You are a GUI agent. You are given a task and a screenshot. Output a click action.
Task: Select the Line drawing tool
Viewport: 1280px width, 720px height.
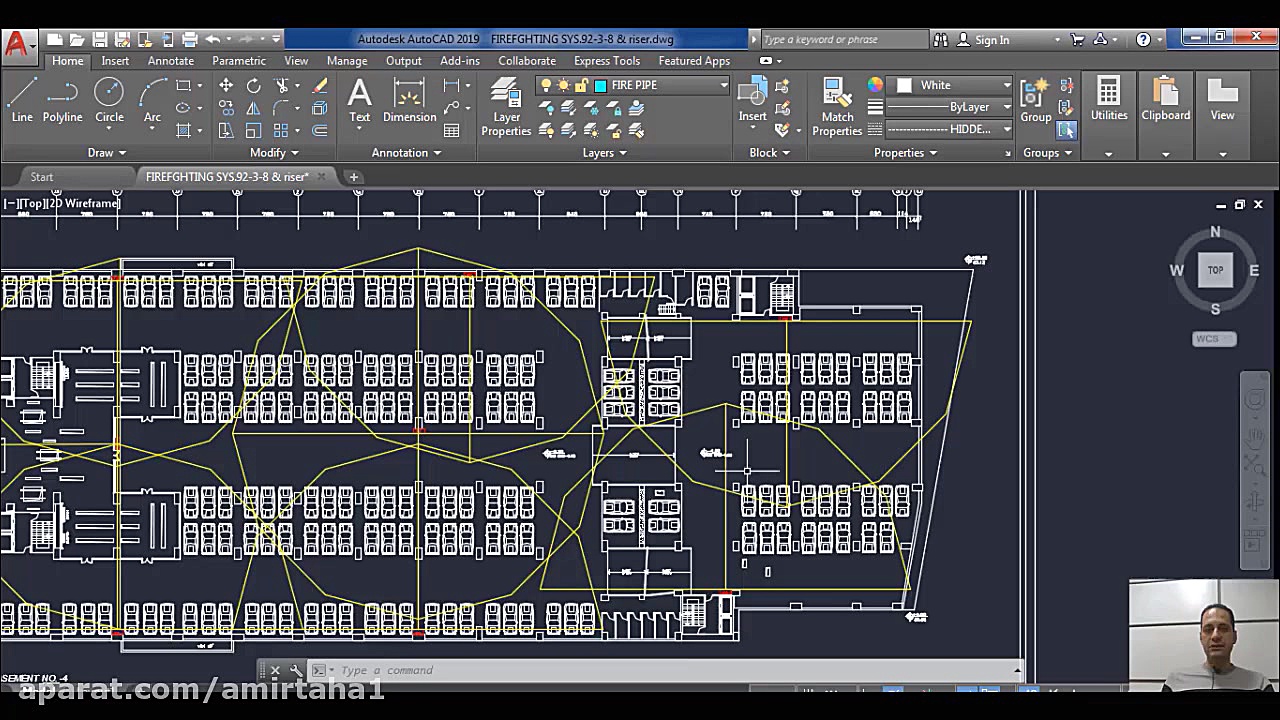click(x=22, y=101)
